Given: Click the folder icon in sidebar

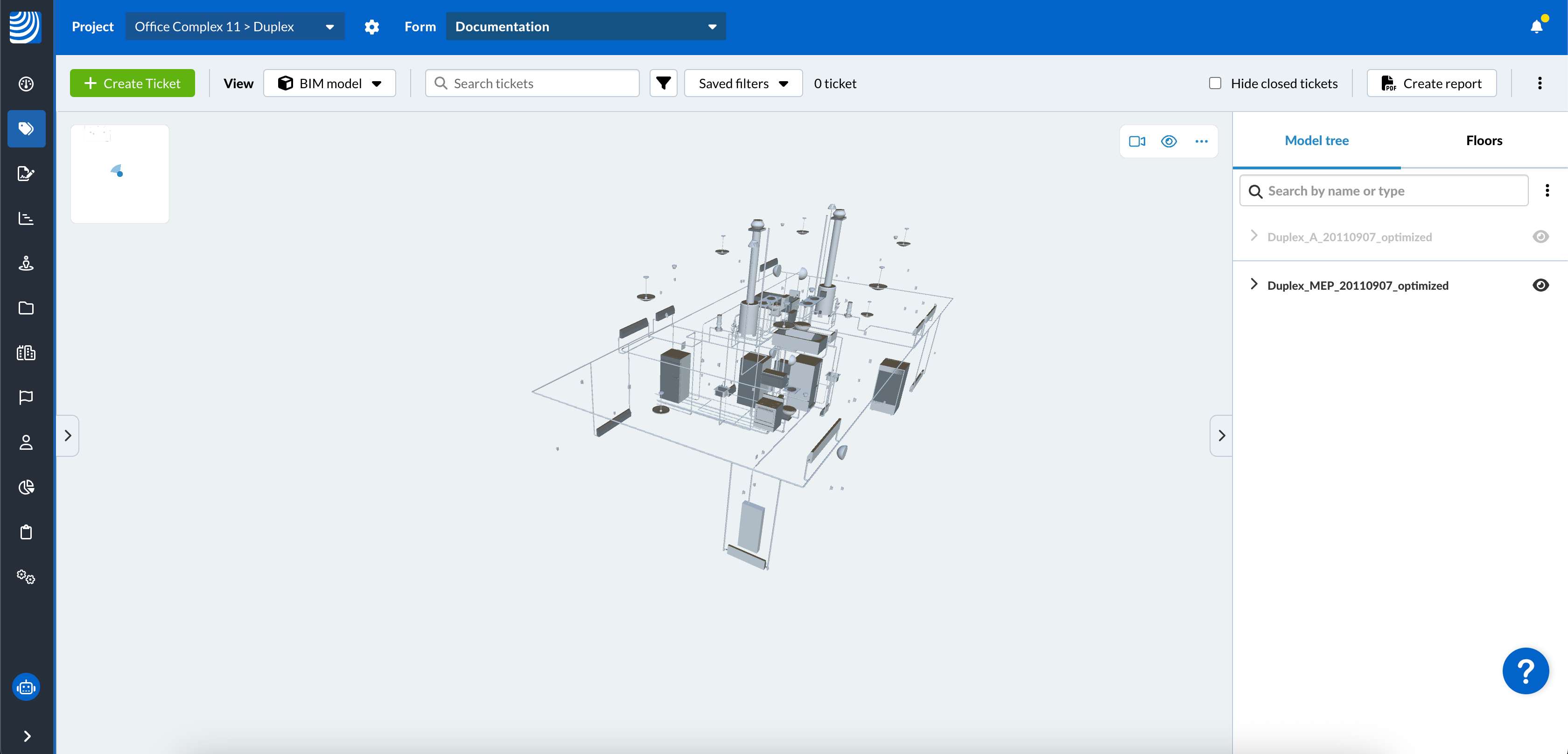Looking at the screenshot, I should point(26,308).
